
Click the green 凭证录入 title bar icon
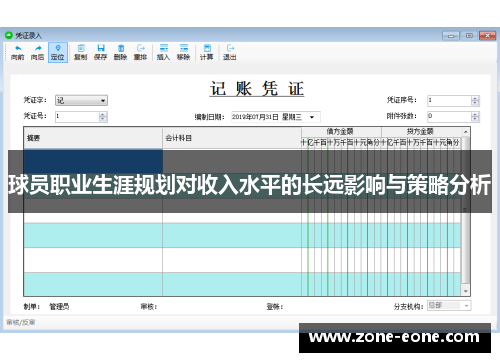(x=9, y=35)
